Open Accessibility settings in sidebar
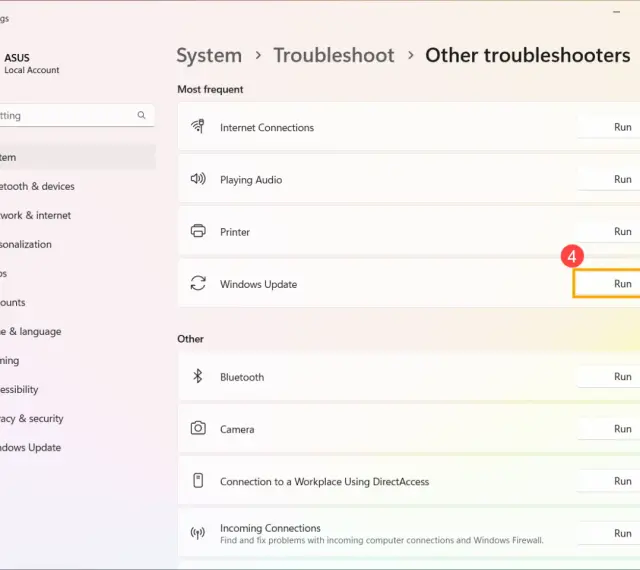 pos(19,389)
